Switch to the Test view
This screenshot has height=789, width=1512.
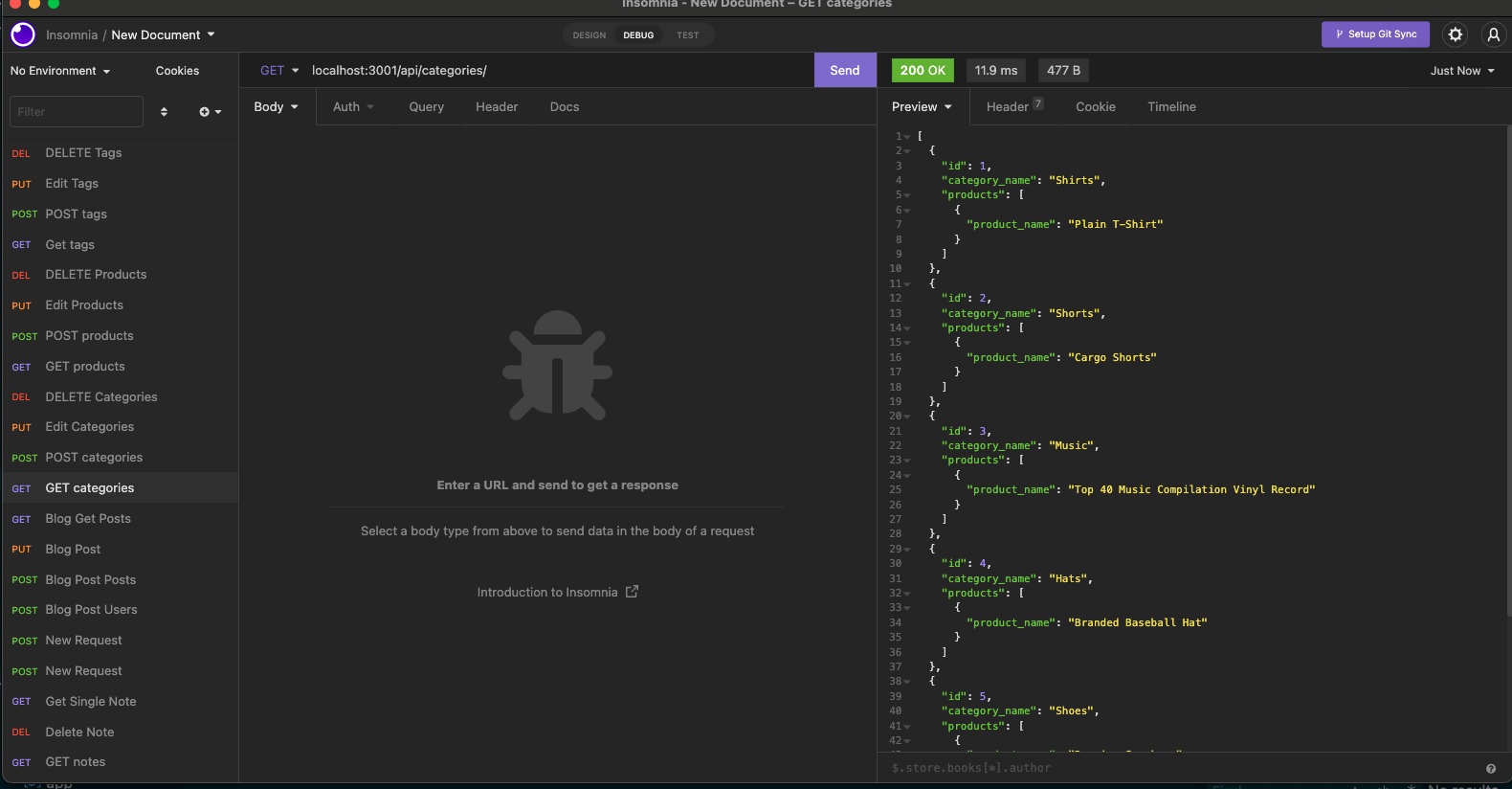click(688, 35)
